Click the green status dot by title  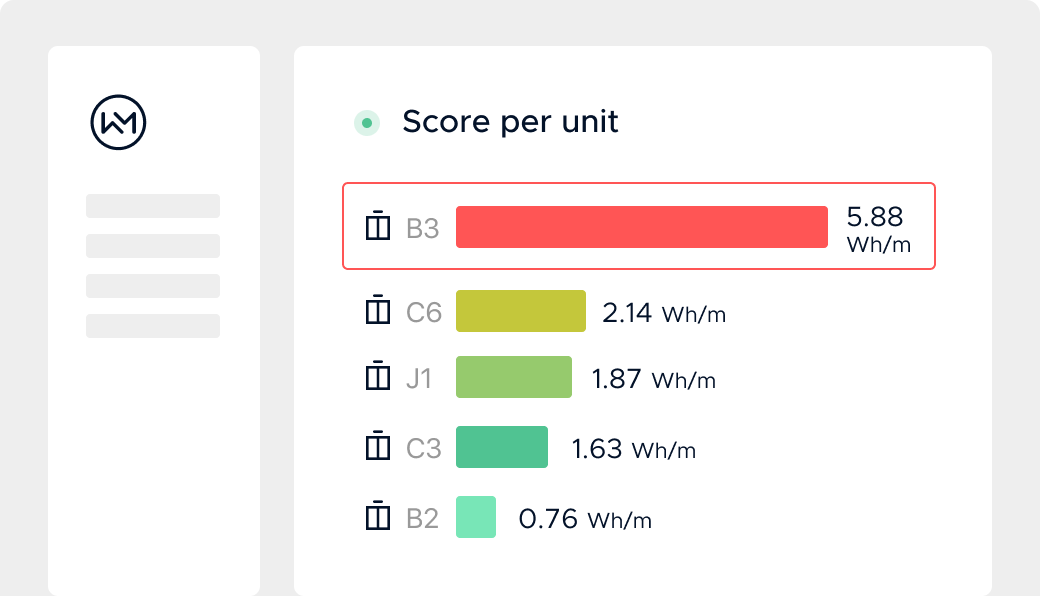click(367, 123)
